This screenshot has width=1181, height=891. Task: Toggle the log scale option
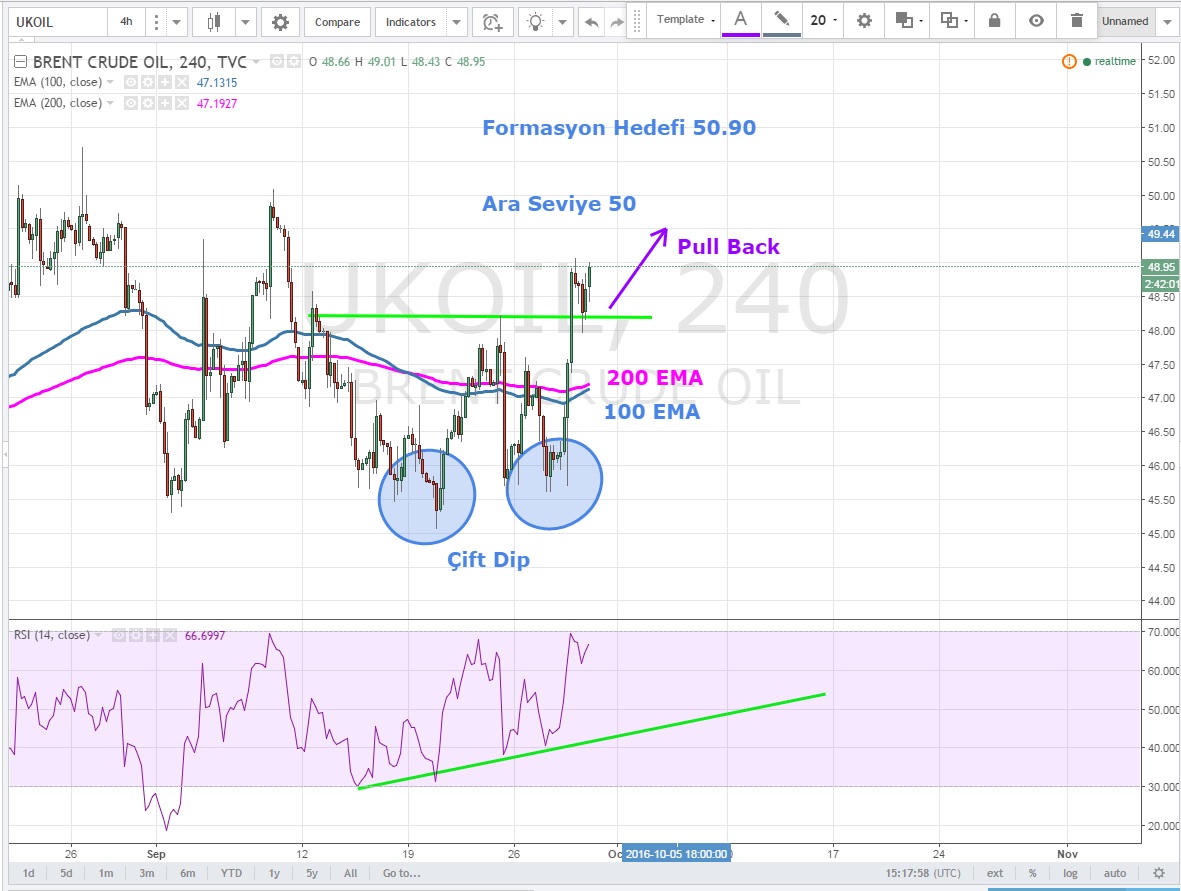click(x=1070, y=873)
